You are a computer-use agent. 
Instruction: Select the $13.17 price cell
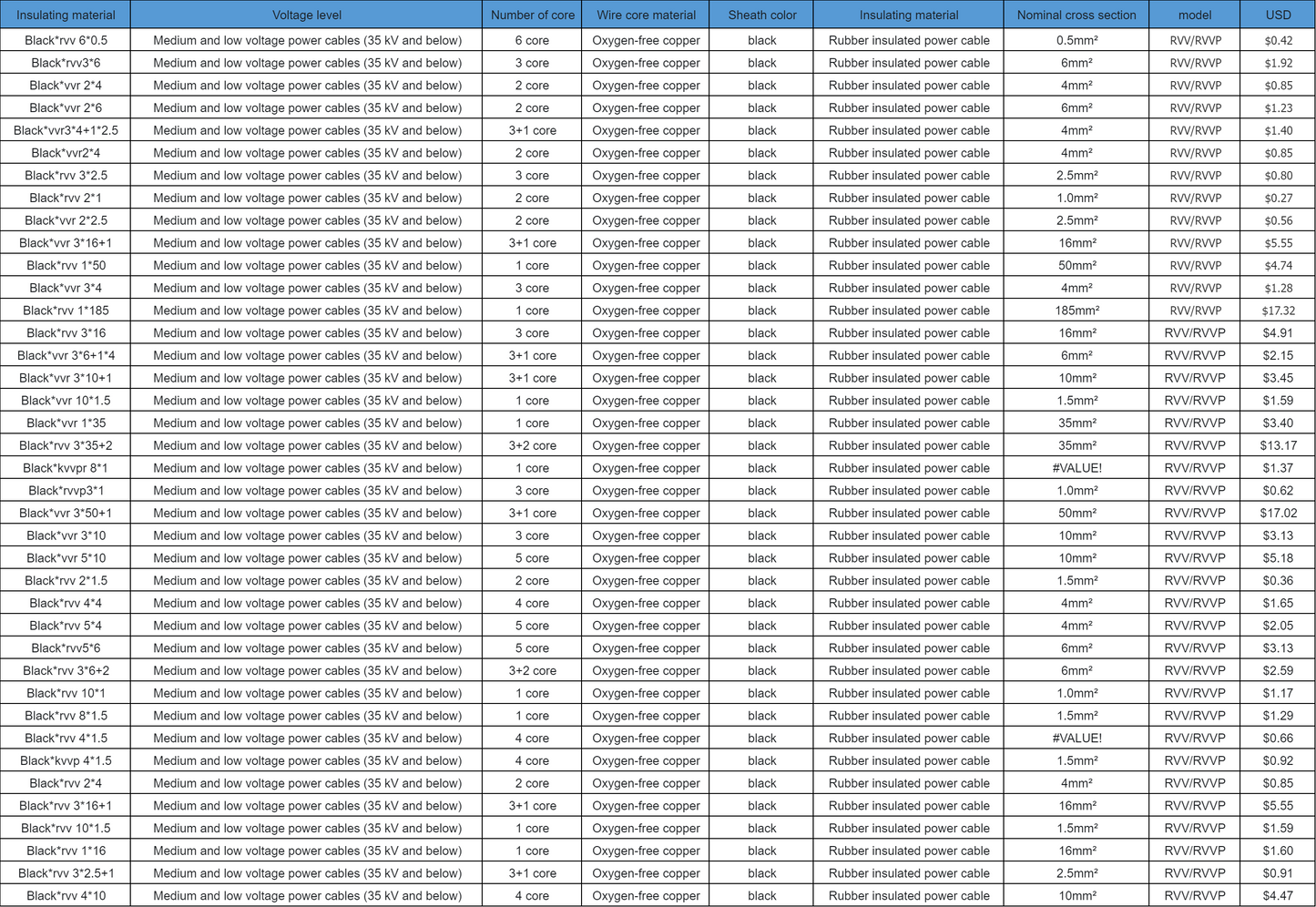coord(1278,445)
